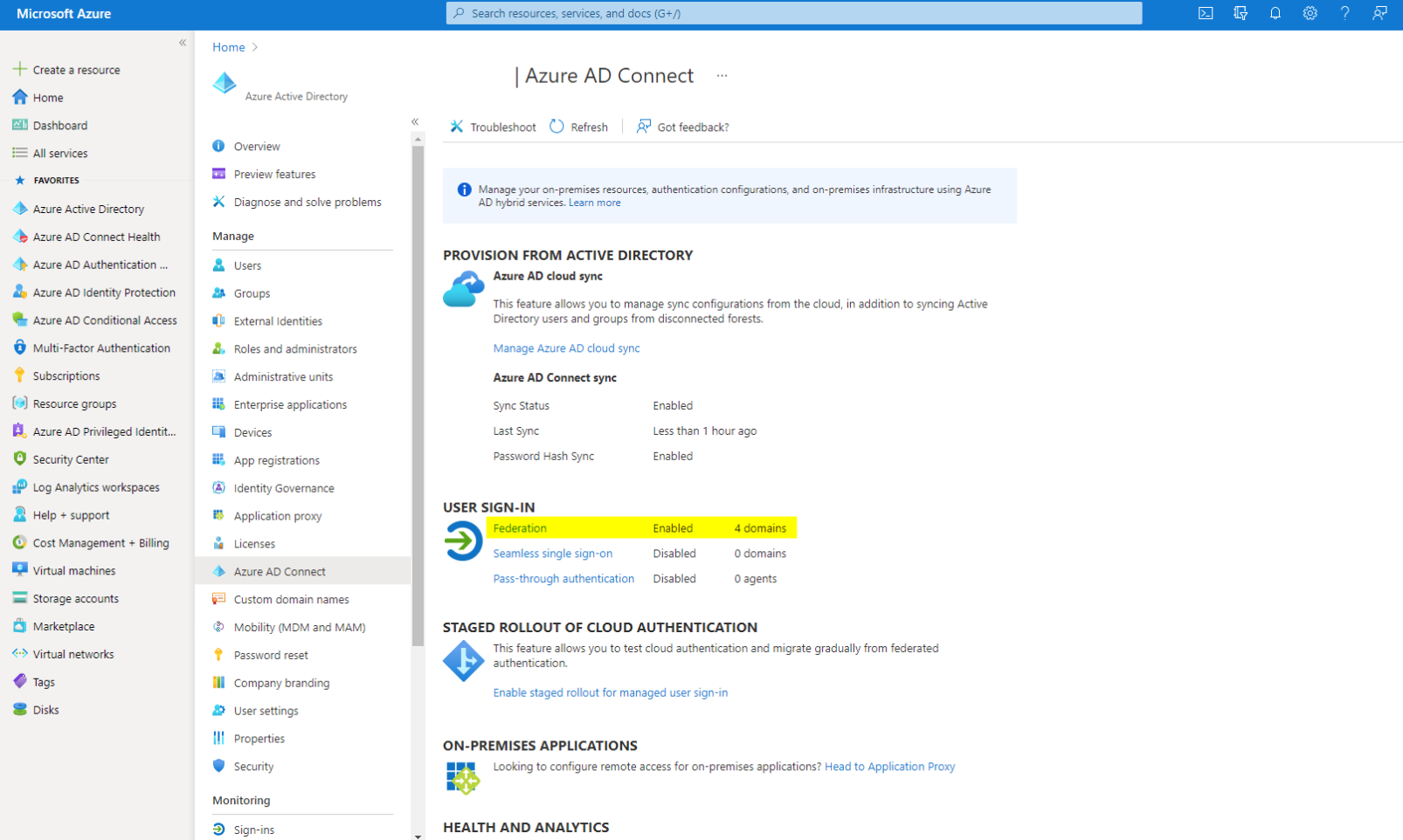The width and height of the screenshot is (1403, 840).
Task: Click the Dashboard icon in sidebar
Action: (20, 125)
